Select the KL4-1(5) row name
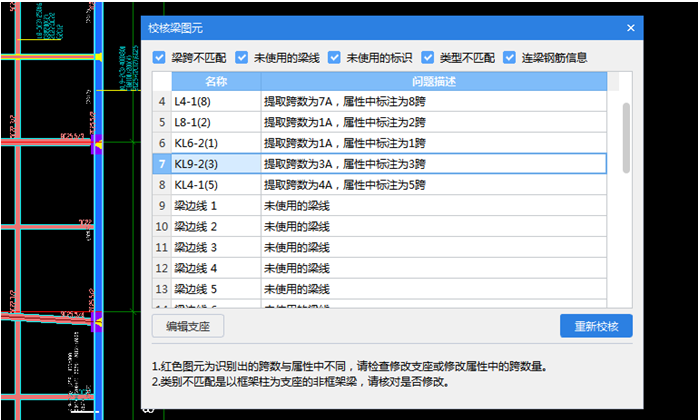This screenshot has height=420, width=698. (x=196, y=185)
